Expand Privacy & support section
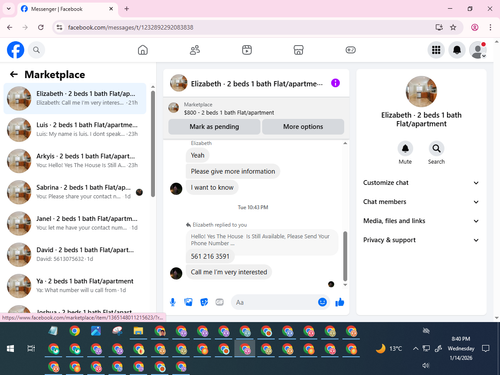The height and width of the screenshot is (375, 500). 421,240
